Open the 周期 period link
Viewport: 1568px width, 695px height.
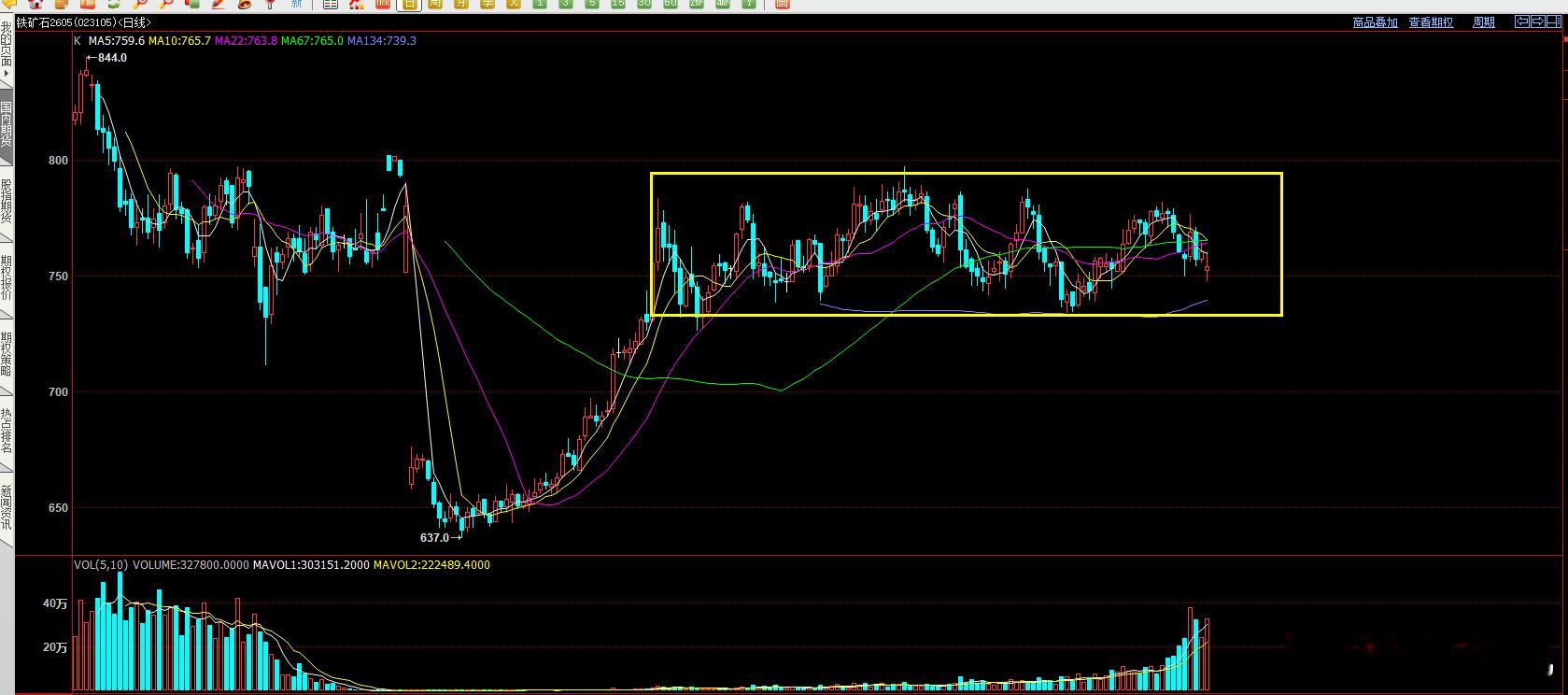(1484, 22)
